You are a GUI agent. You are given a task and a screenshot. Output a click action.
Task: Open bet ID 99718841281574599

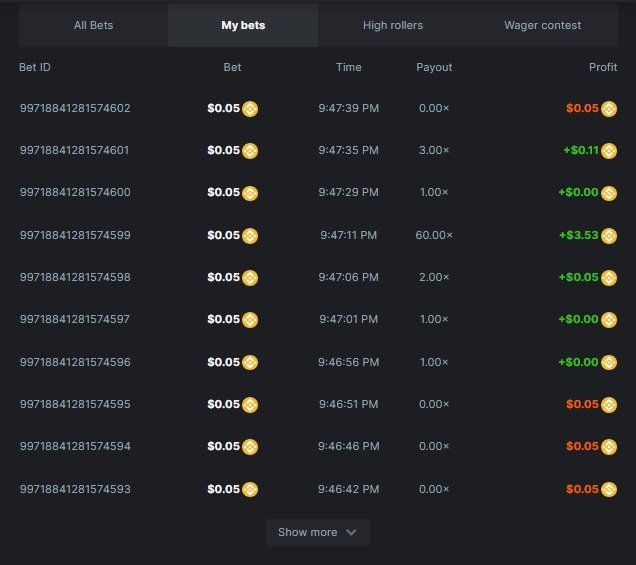coord(75,235)
